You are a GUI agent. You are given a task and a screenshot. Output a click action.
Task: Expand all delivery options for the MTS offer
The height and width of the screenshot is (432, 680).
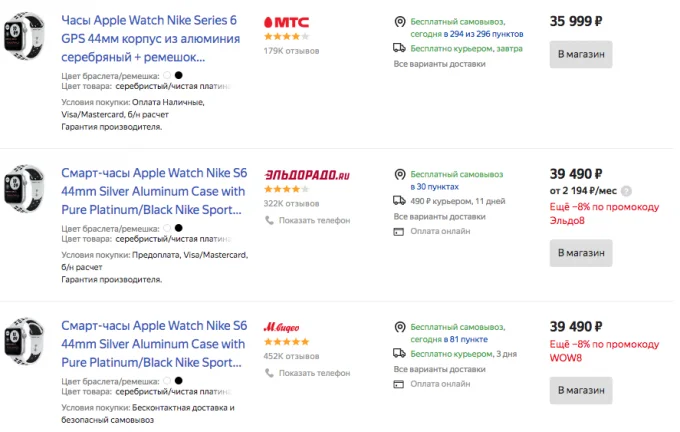coord(439,64)
